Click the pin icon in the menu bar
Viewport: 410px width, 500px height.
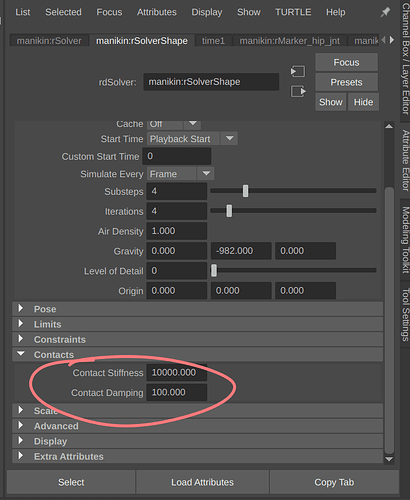(x=385, y=12)
